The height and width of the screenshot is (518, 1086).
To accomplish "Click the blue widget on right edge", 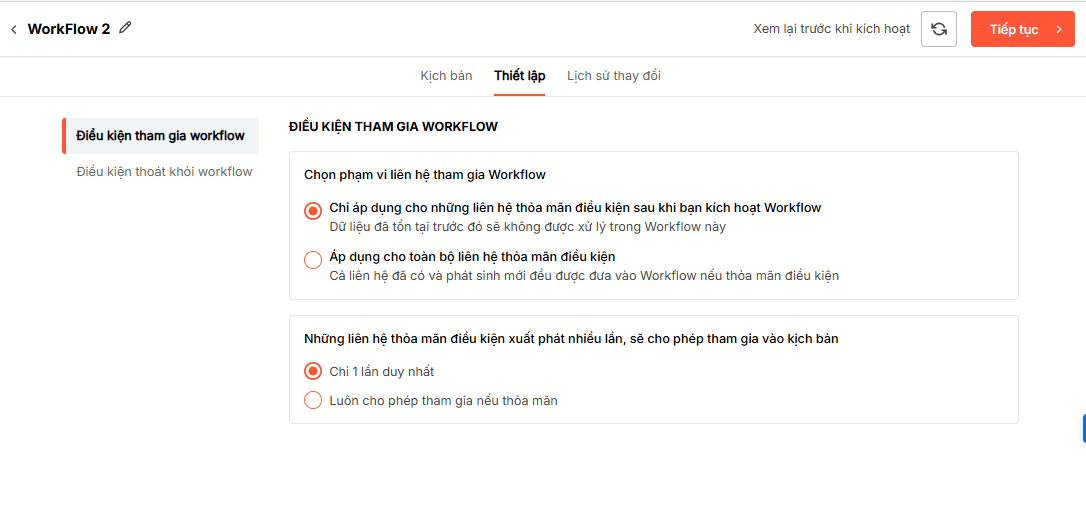I will coord(1083,428).
